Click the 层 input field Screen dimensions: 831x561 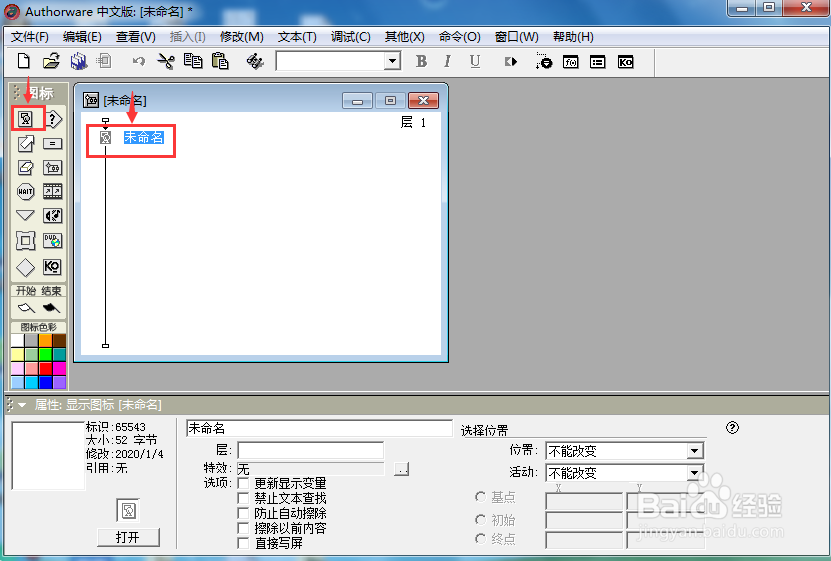tap(311, 450)
